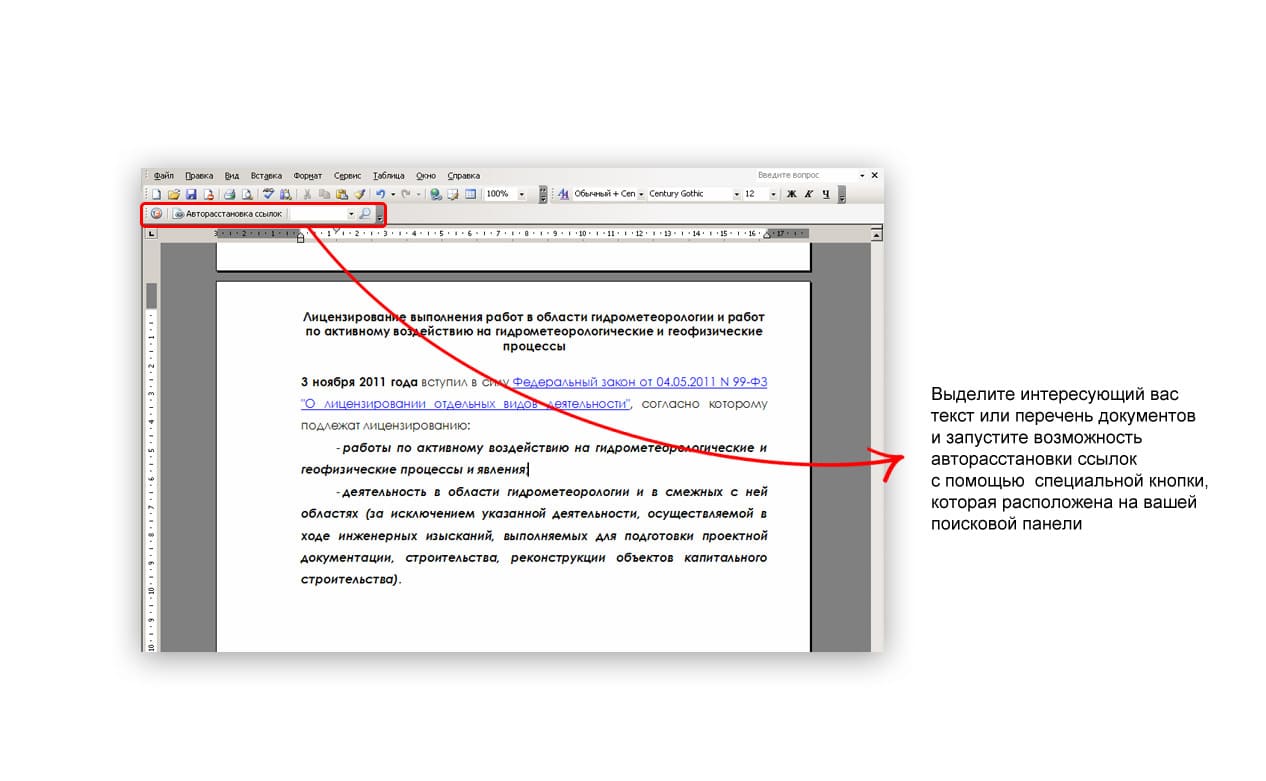Click the magnifier search icon on the search panel
The width and height of the screenshot is (1266, 781).
[365, 213]
